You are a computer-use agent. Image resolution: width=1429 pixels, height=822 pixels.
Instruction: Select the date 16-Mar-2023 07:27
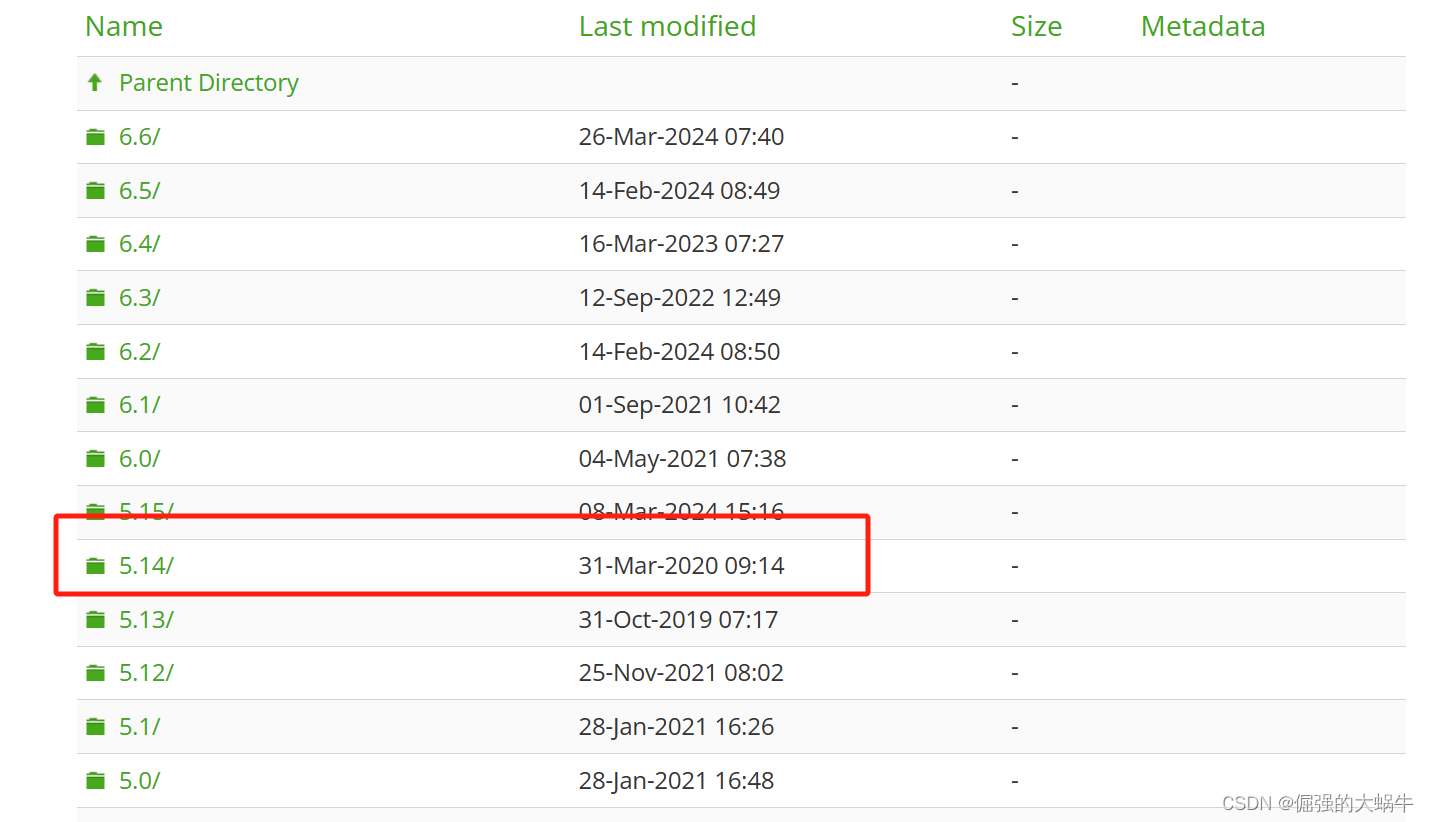(681, 244)
